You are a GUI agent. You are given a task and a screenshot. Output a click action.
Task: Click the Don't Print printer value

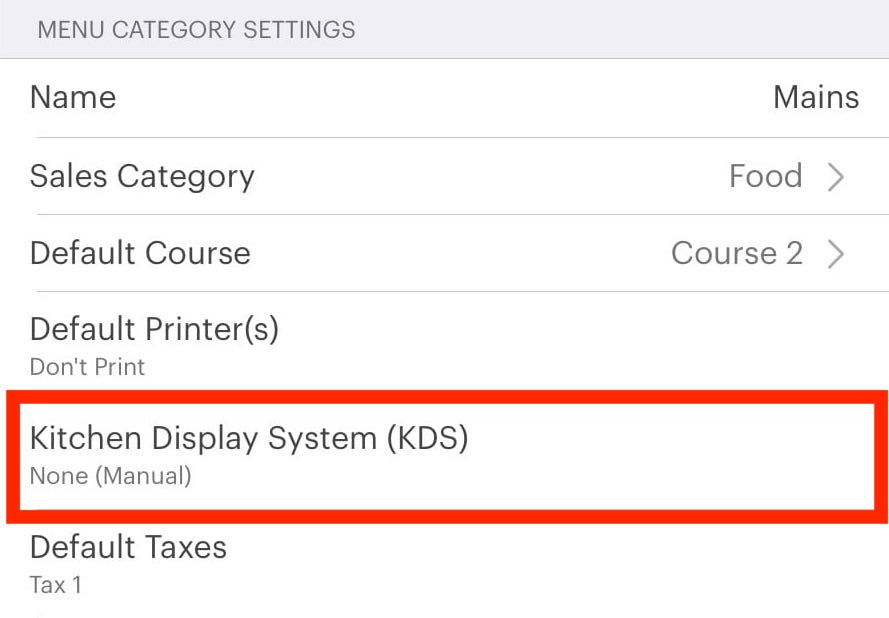(x=86, y=367)
